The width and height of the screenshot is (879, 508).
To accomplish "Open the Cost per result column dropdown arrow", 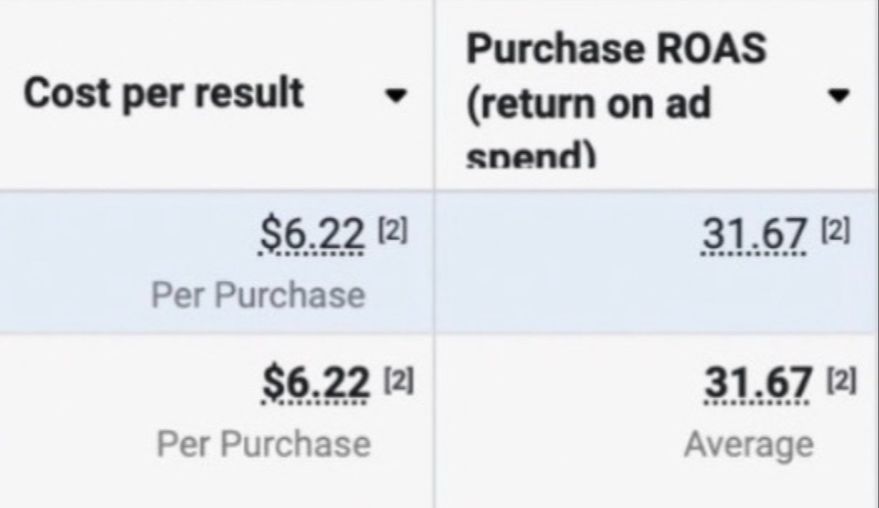I will pyautogui.click(x=396, y=96).
